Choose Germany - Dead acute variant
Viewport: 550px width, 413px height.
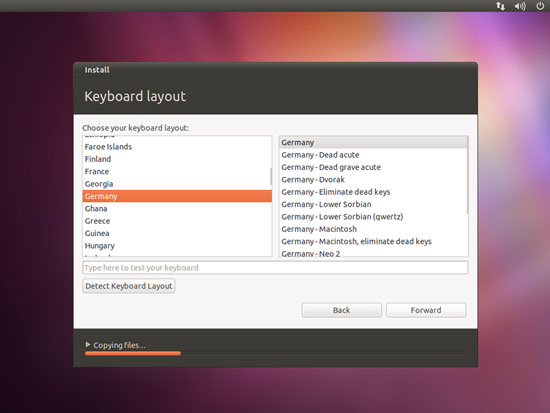[373, 155]
